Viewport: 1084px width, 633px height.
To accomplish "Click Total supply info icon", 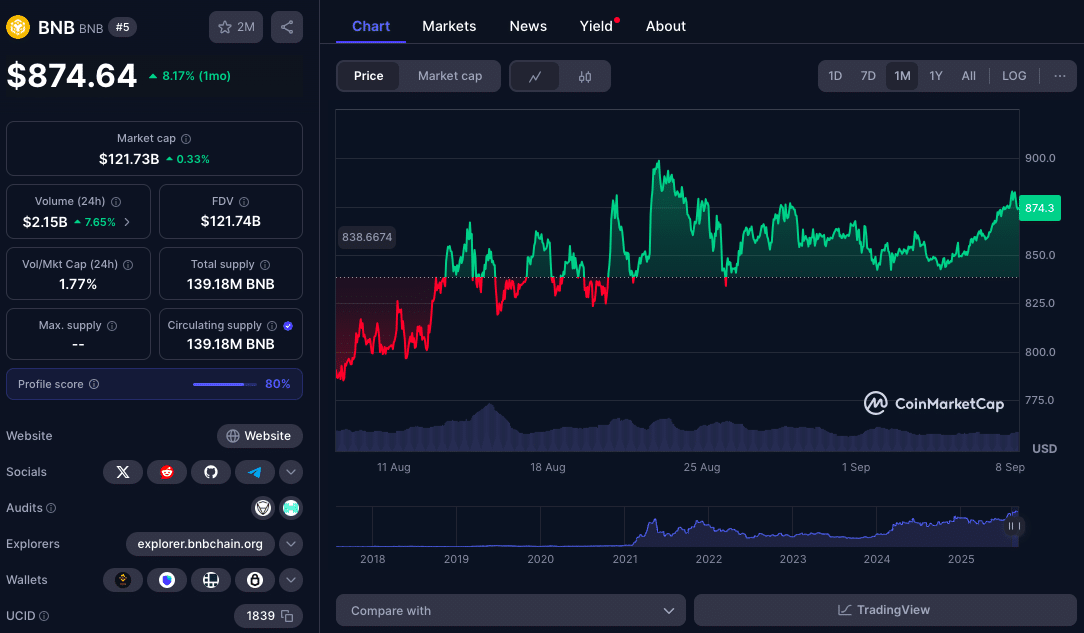I will (x=265, y=265).
